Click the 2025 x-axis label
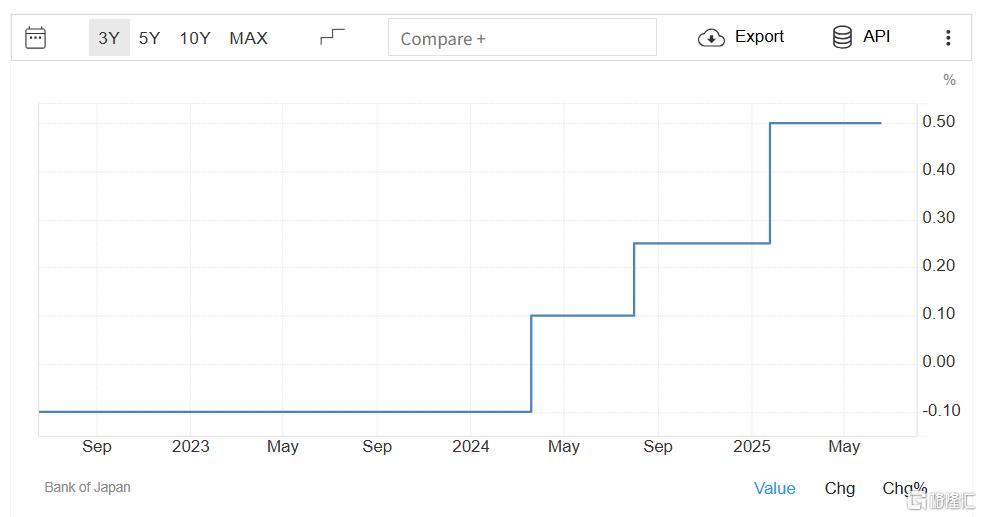This screenshot has width=982, height=517. pos(751,446)
